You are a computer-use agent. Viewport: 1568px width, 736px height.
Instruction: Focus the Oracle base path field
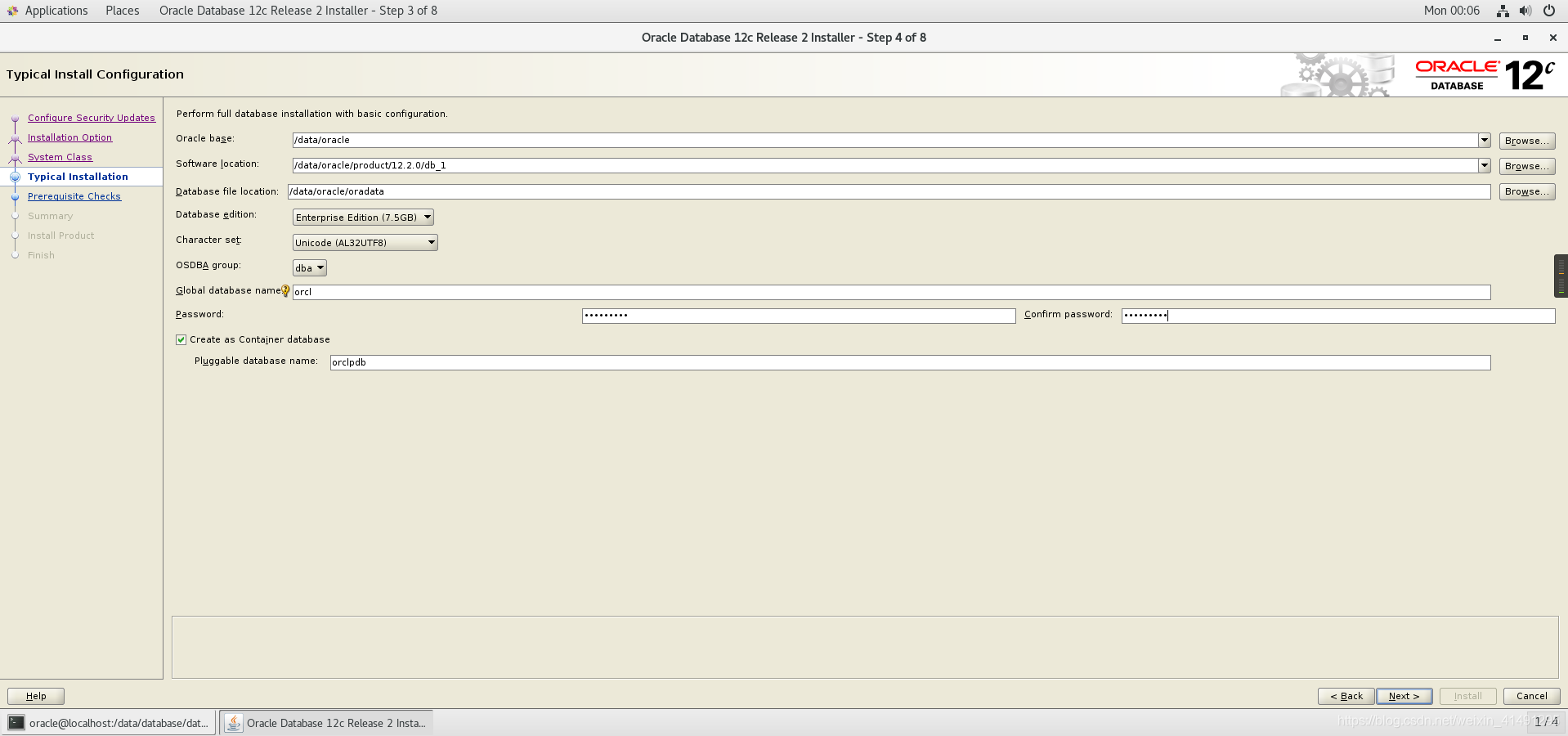(885, 140)
